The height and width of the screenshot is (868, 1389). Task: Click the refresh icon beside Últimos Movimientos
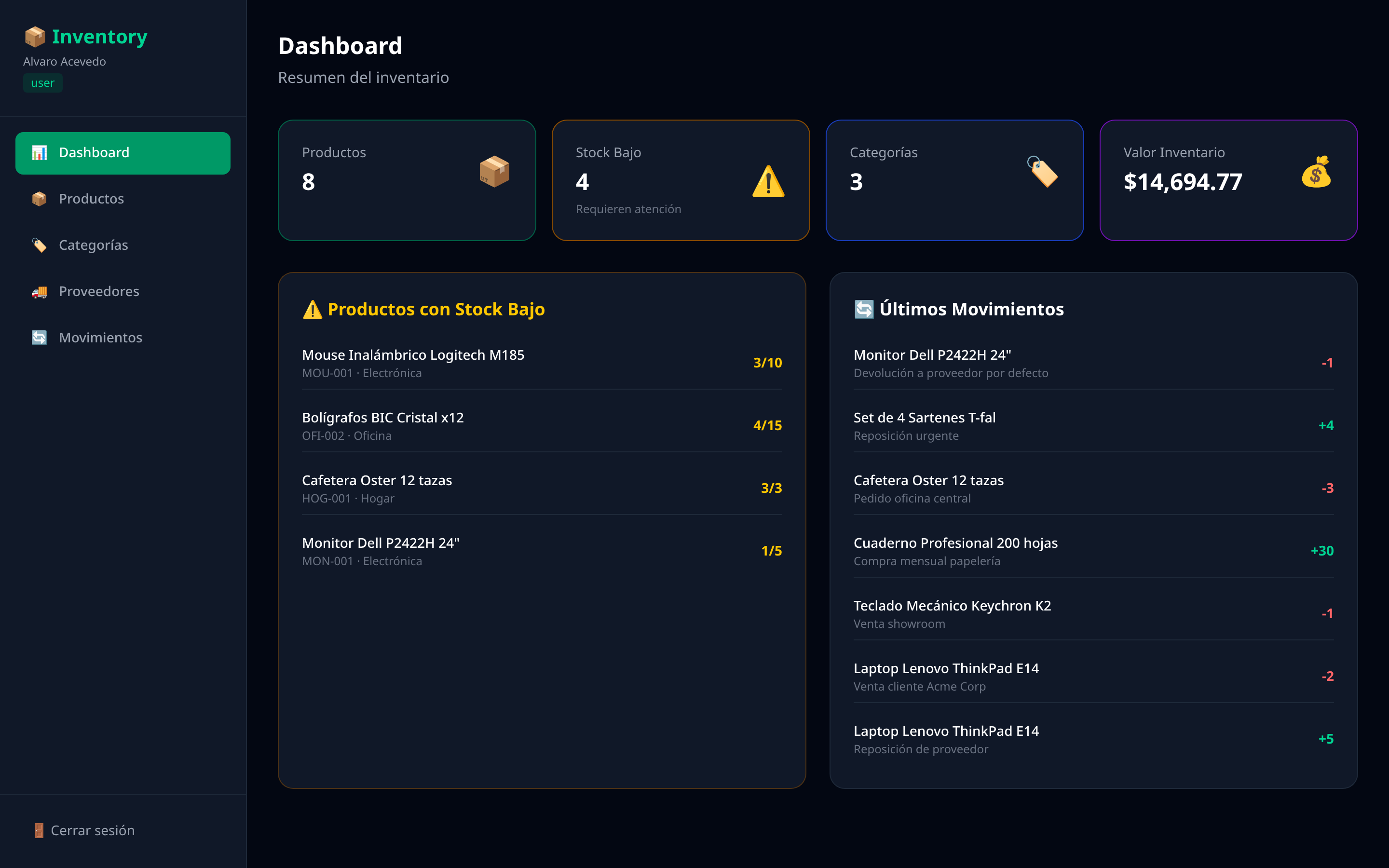tap(864, 310)
